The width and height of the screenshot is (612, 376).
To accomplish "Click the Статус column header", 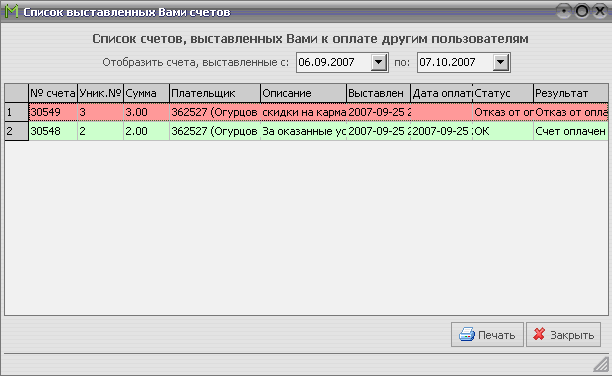I will point(503,93).
